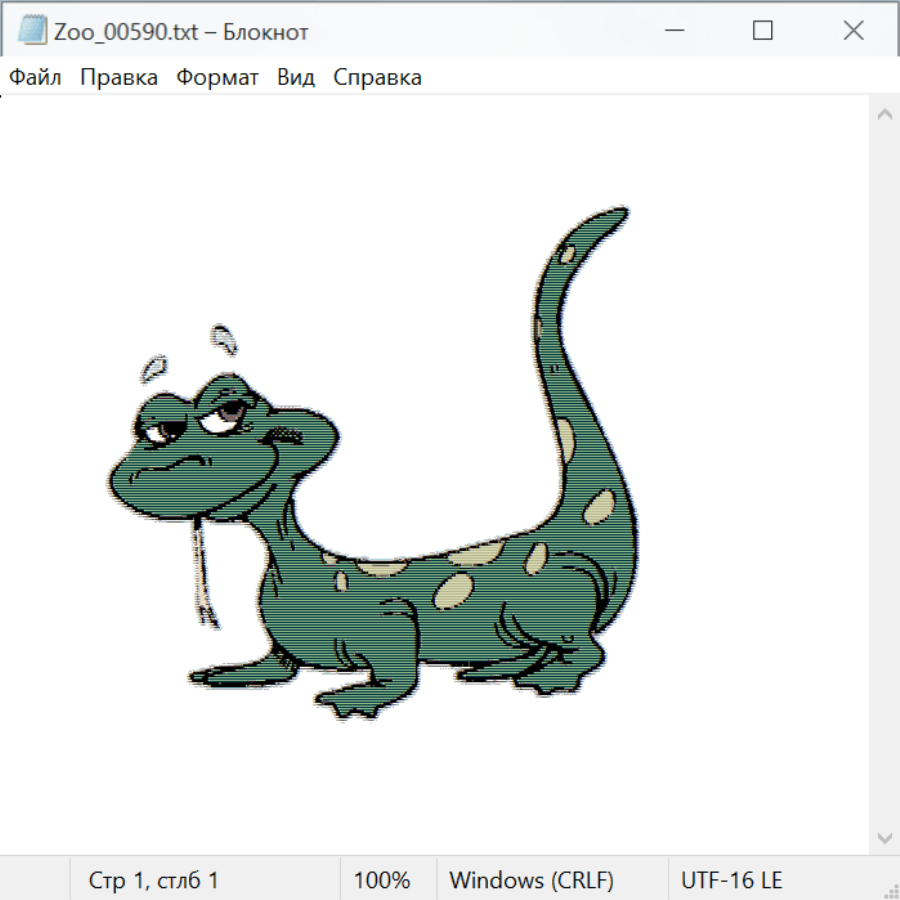900x900 pixels.
Task: Click the 'Стр 1, стлб 1' status indicator
Action: click(154, 881)
